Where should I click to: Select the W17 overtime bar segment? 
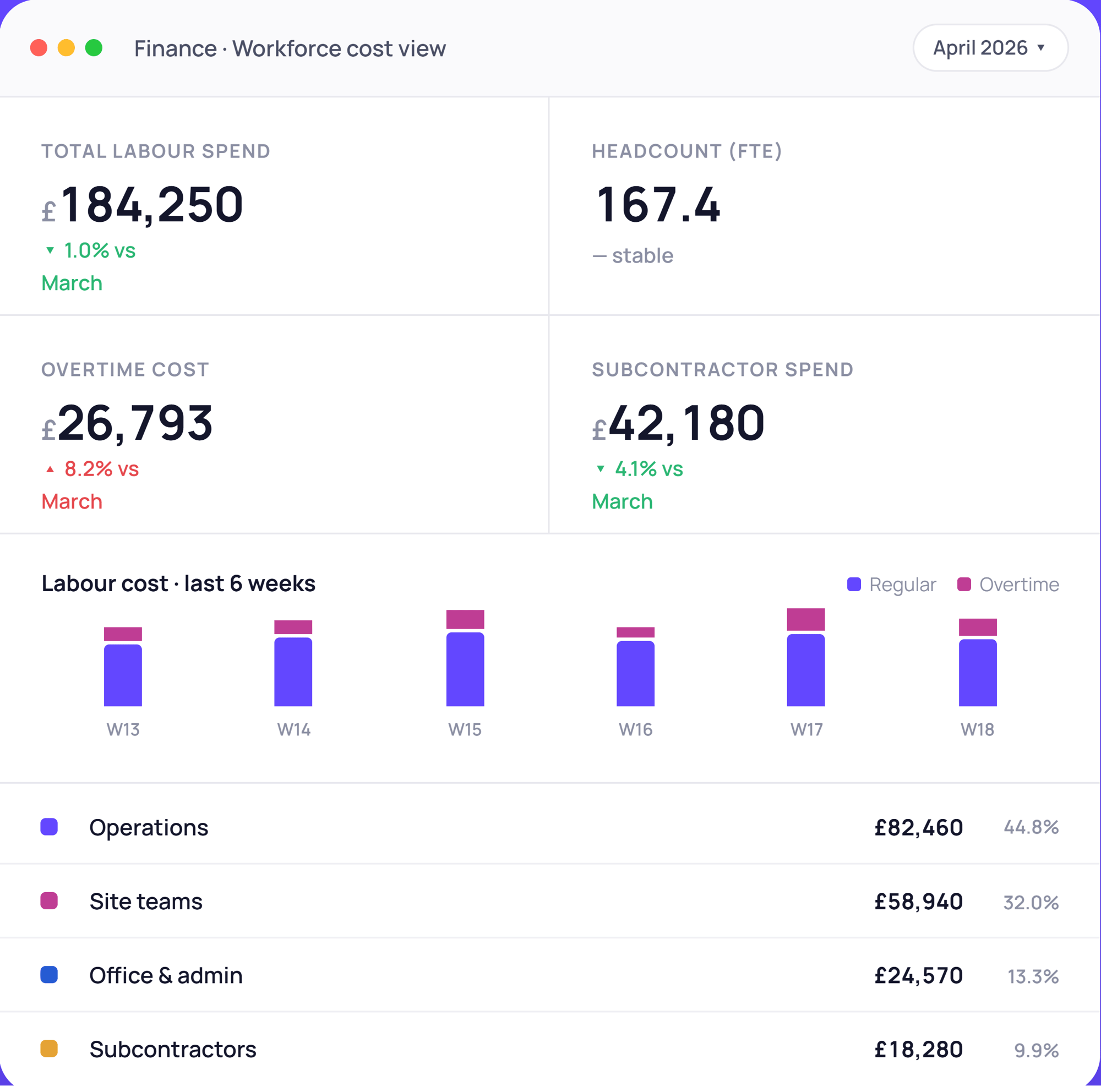[x=806, y=620]
